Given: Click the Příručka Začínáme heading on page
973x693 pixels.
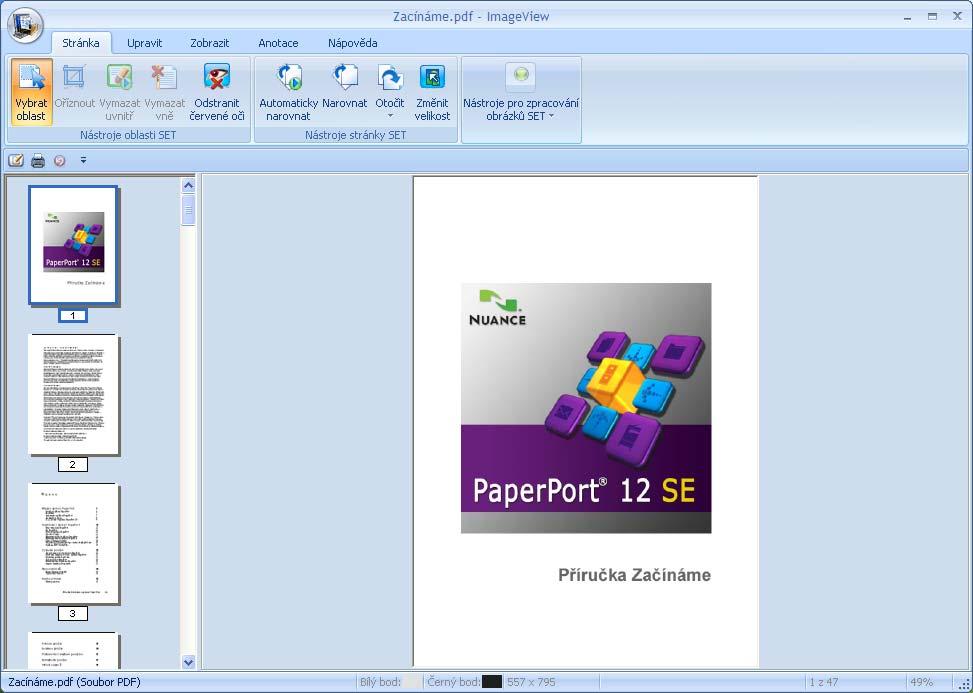Looking at the screenshot, I should pyautogui.click(x=634, y=575).
